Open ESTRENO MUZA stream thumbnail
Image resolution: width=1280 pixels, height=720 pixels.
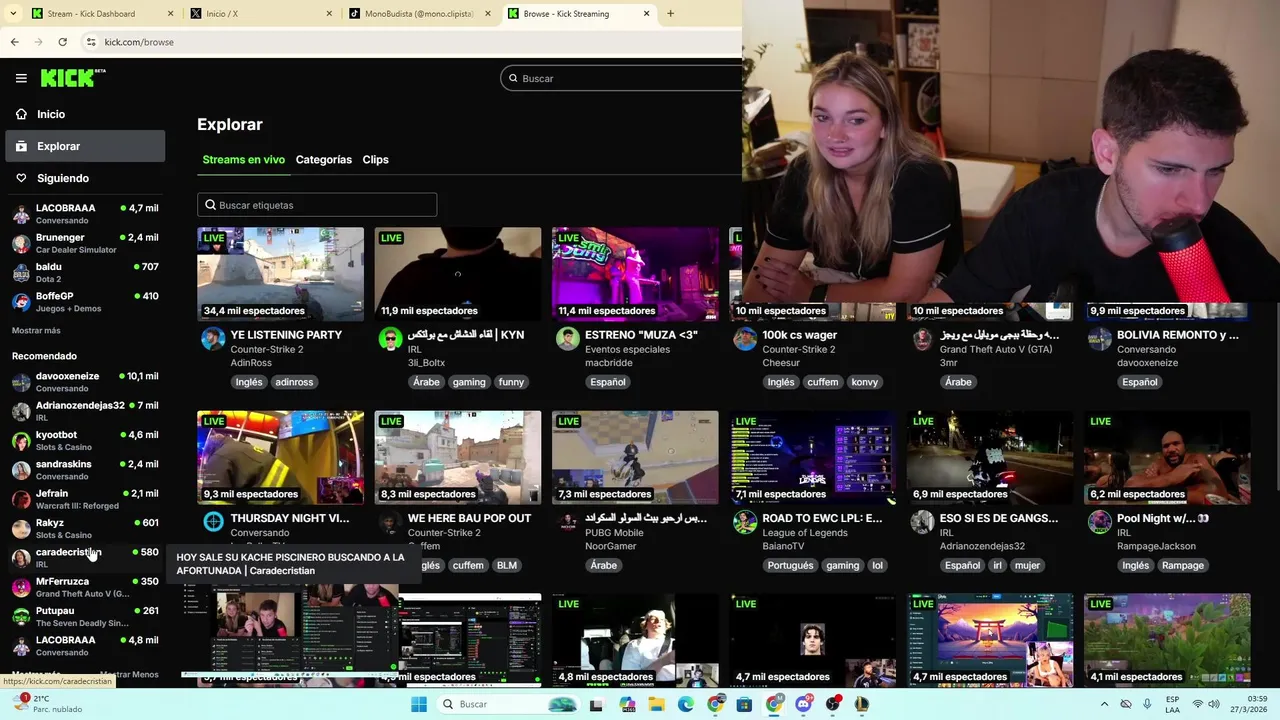click(635, 274)
